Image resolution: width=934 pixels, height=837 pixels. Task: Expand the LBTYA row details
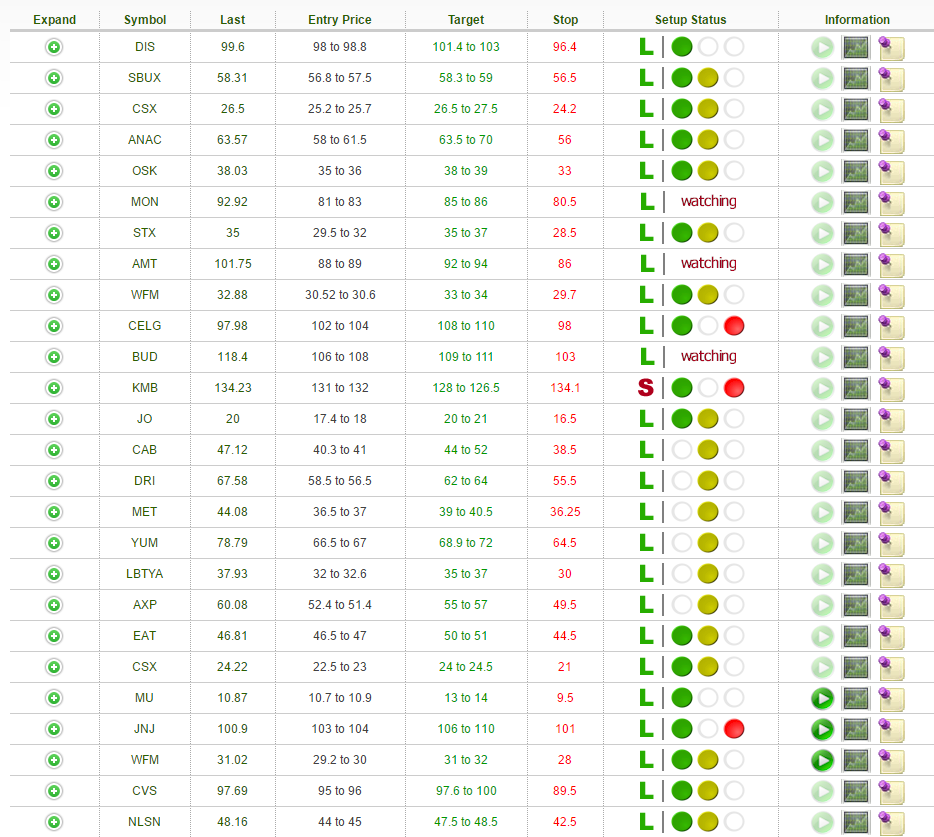pyautogui.click(x=54, y=574)
